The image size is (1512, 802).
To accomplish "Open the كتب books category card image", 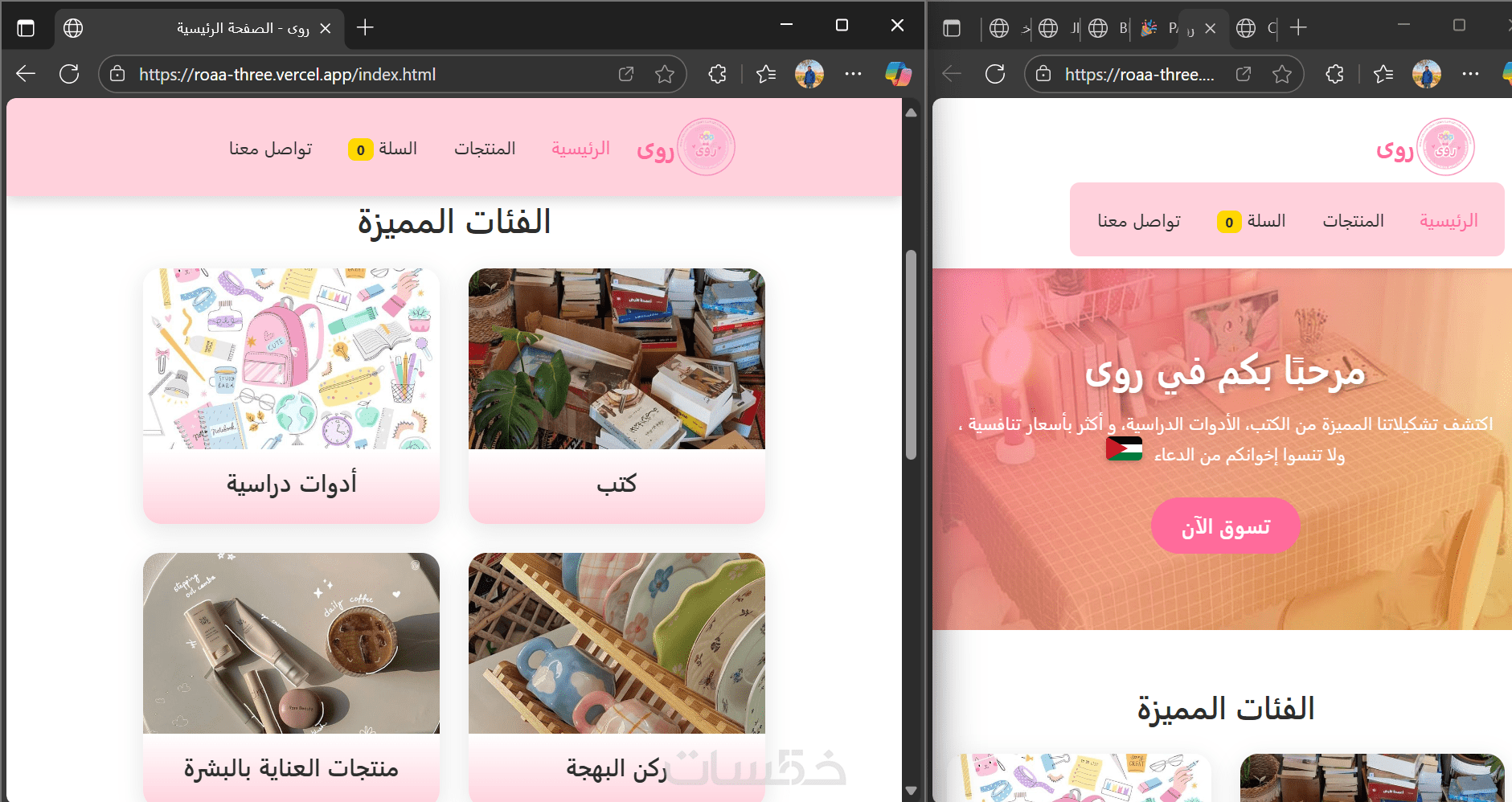I will (617, 358).
